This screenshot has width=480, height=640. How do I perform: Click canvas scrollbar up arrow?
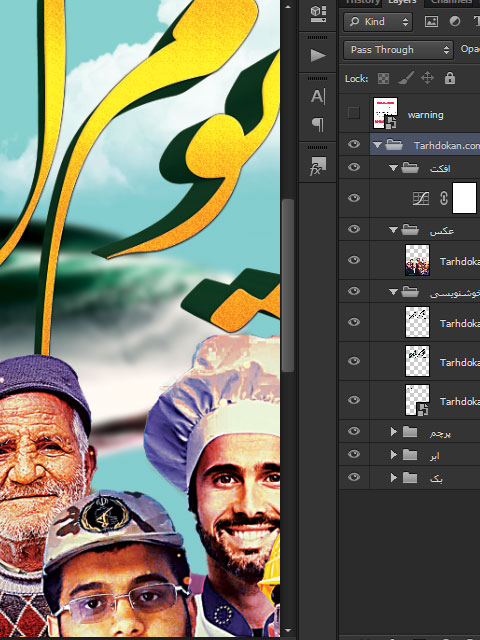tap(288, 7)
